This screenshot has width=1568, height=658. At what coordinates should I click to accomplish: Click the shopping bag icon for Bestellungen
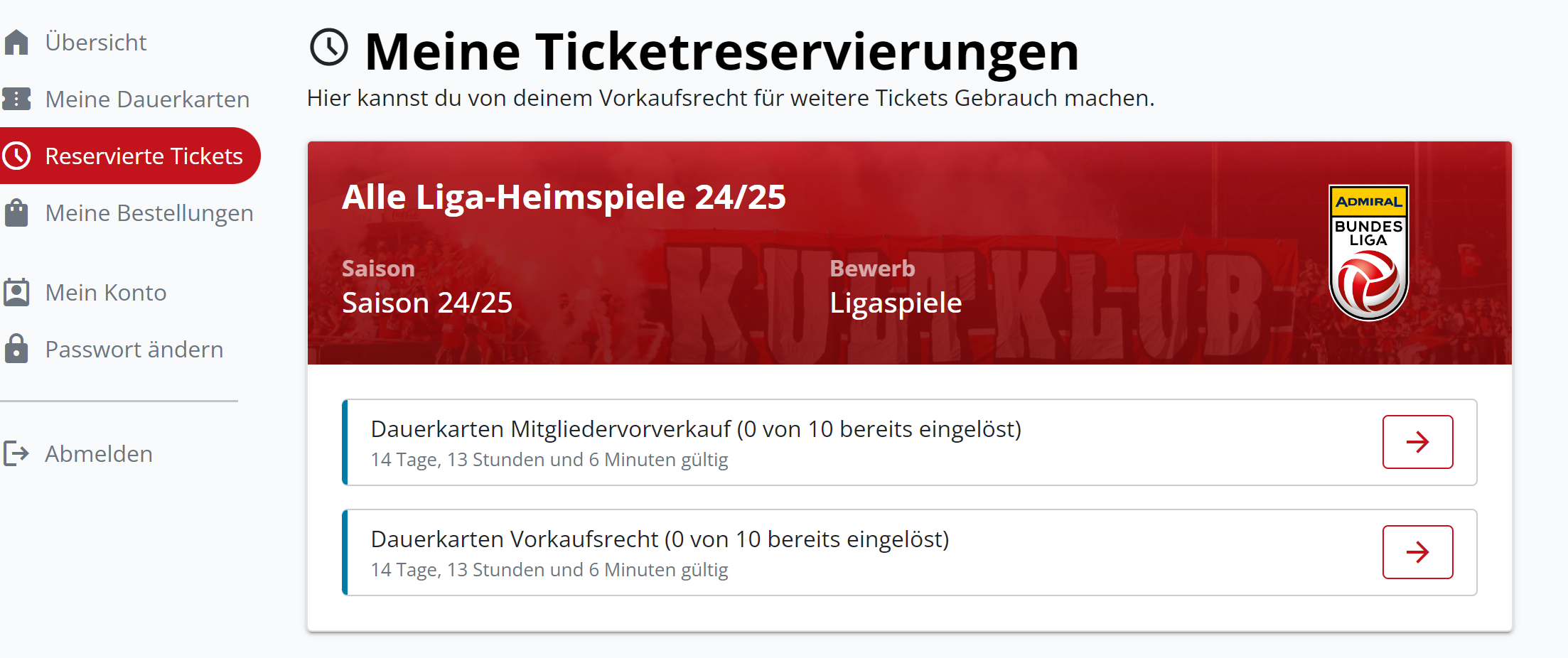pos(16,212)
